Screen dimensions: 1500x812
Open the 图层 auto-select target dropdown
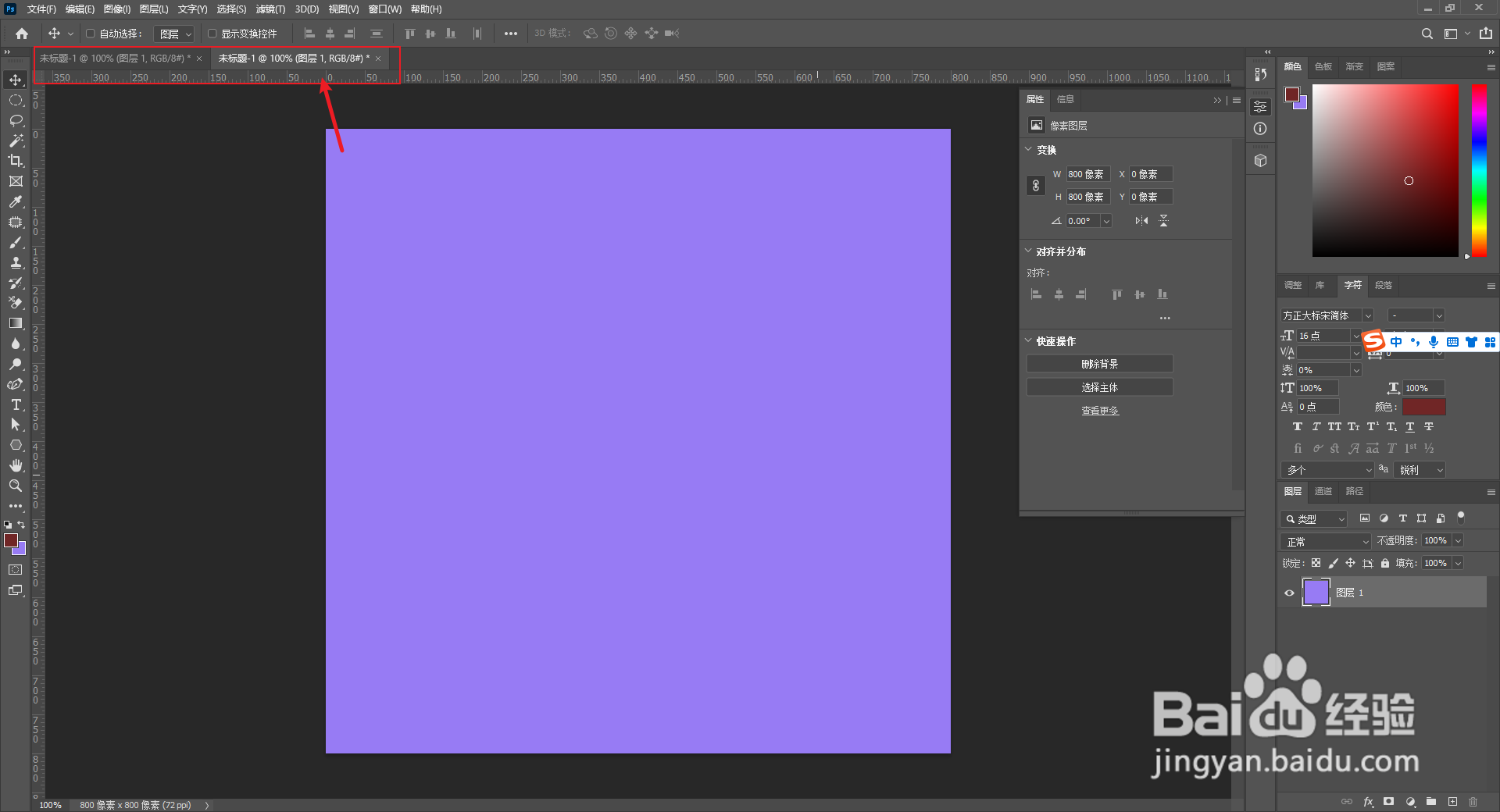tap(173, 34)
